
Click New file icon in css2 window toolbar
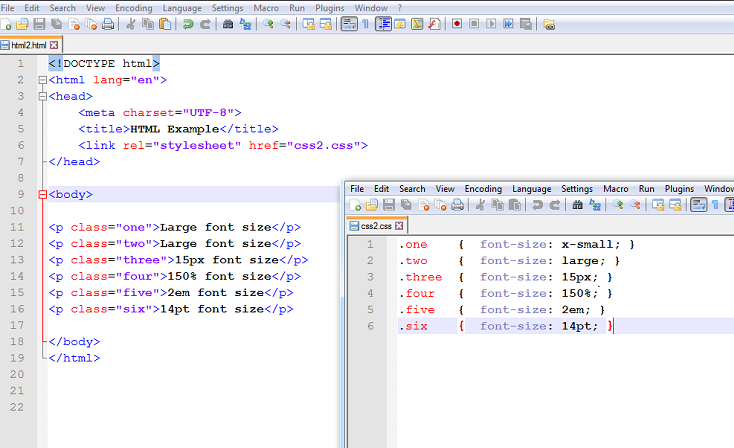[x=355, y=205]
